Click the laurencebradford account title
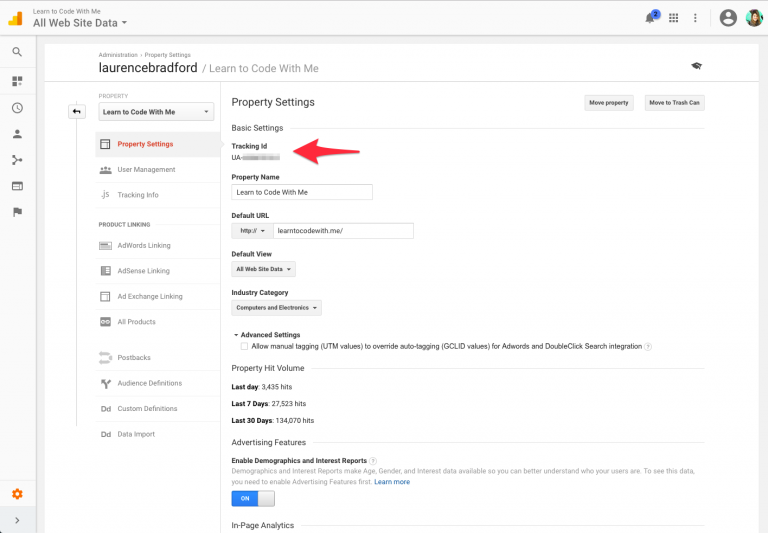 click(148, 68)
